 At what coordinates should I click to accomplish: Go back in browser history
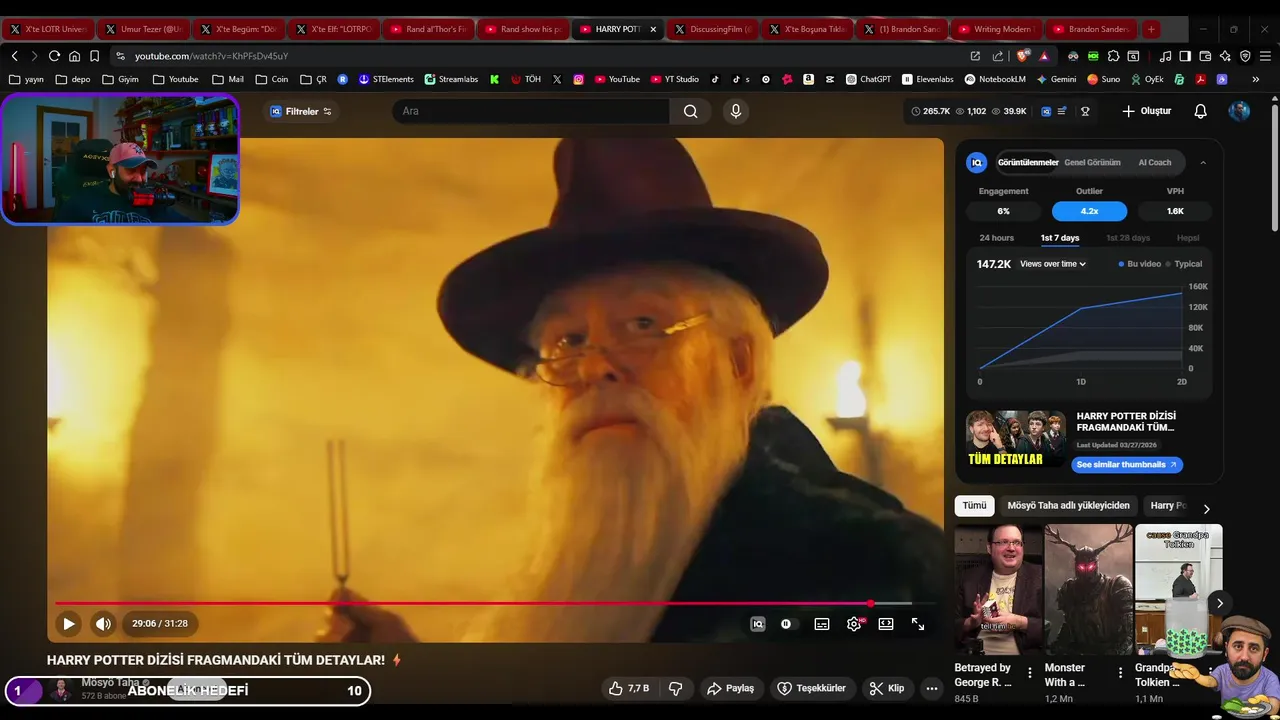click(x=14, y=56)
